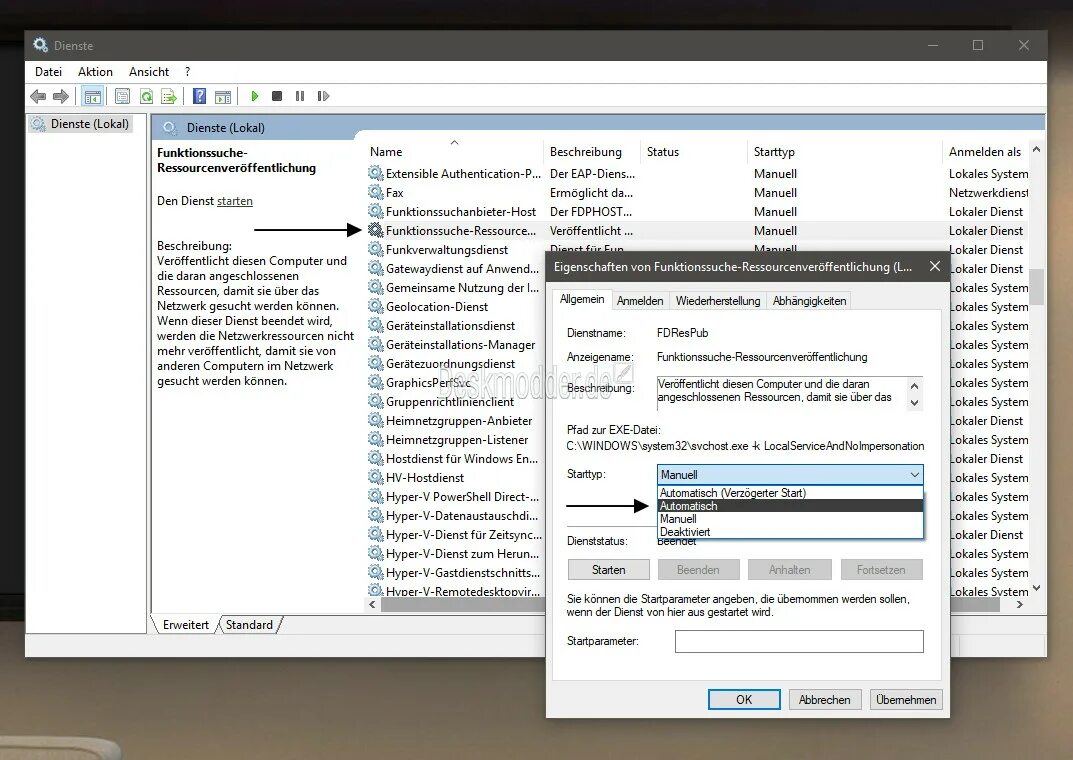The width and height of the screenshot is (1073, 760).
Task: Toggle the console tree visibility icon
Action: [92, 95]
